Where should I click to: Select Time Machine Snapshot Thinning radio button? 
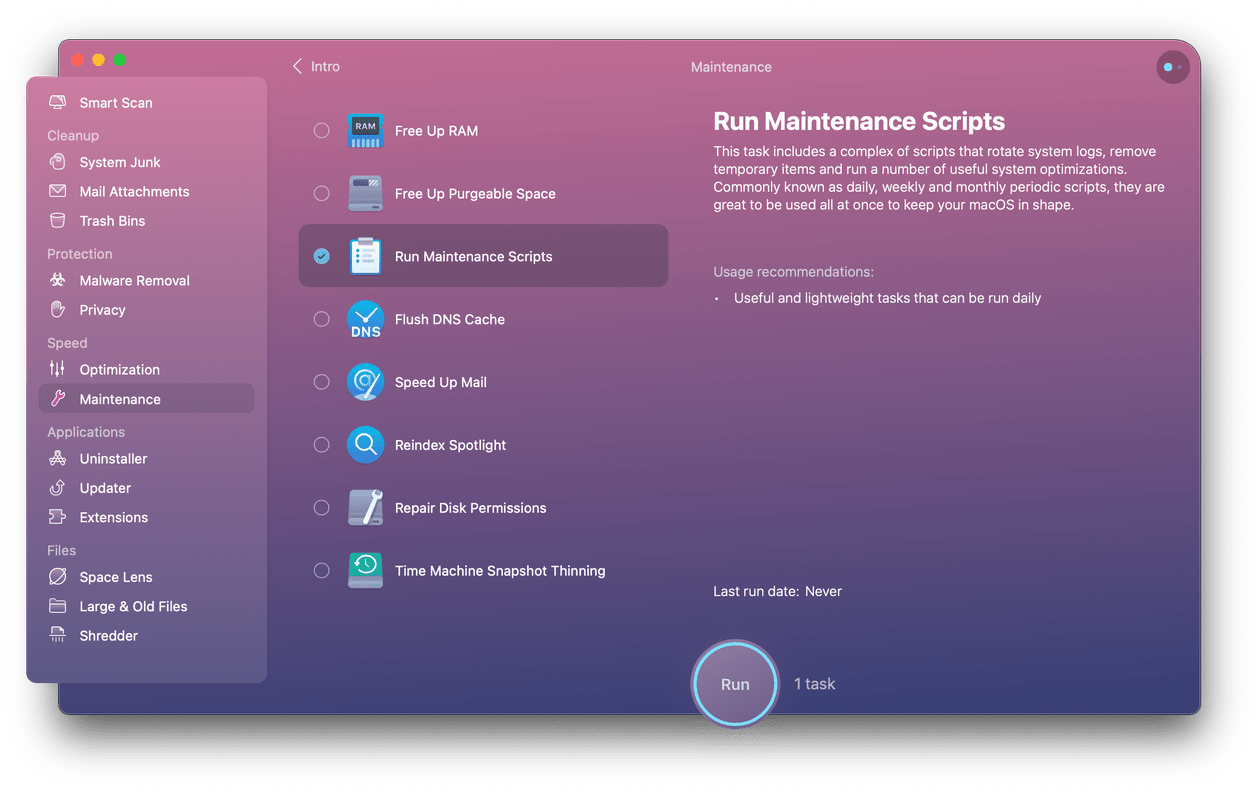click(x=321, y=570)
